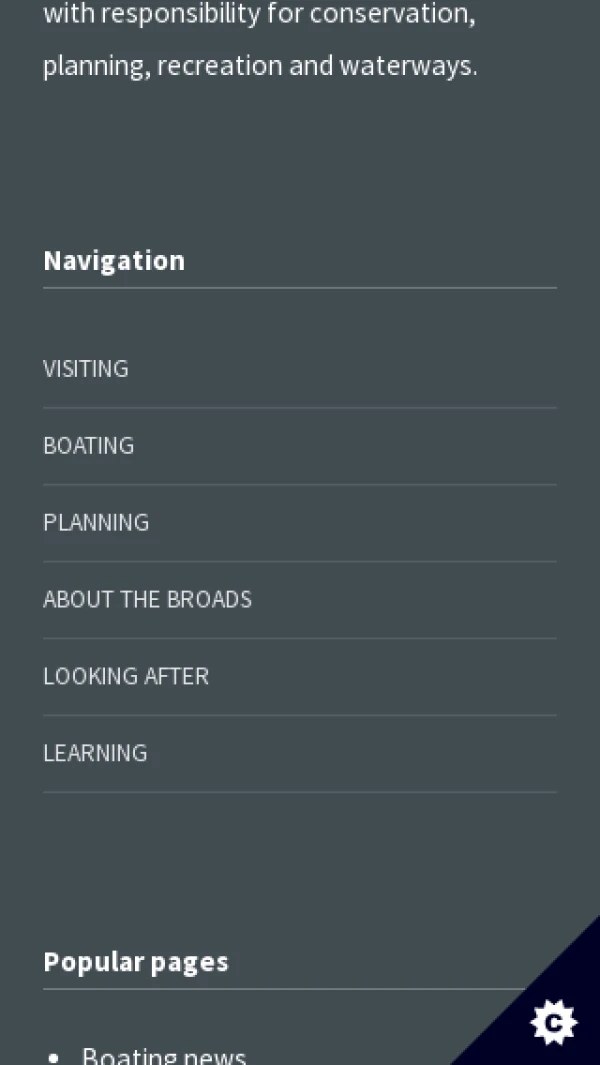The height and width of the screenshot is (1065, 600).
Task: Click the Popular pages heading
Action: [136, 962]
